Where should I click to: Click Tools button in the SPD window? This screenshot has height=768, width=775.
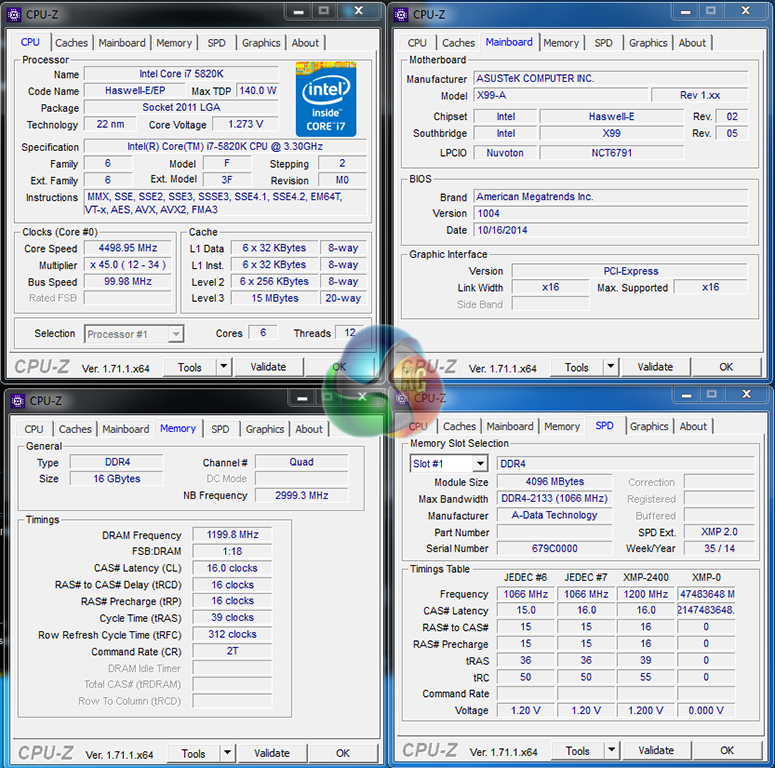578,751
